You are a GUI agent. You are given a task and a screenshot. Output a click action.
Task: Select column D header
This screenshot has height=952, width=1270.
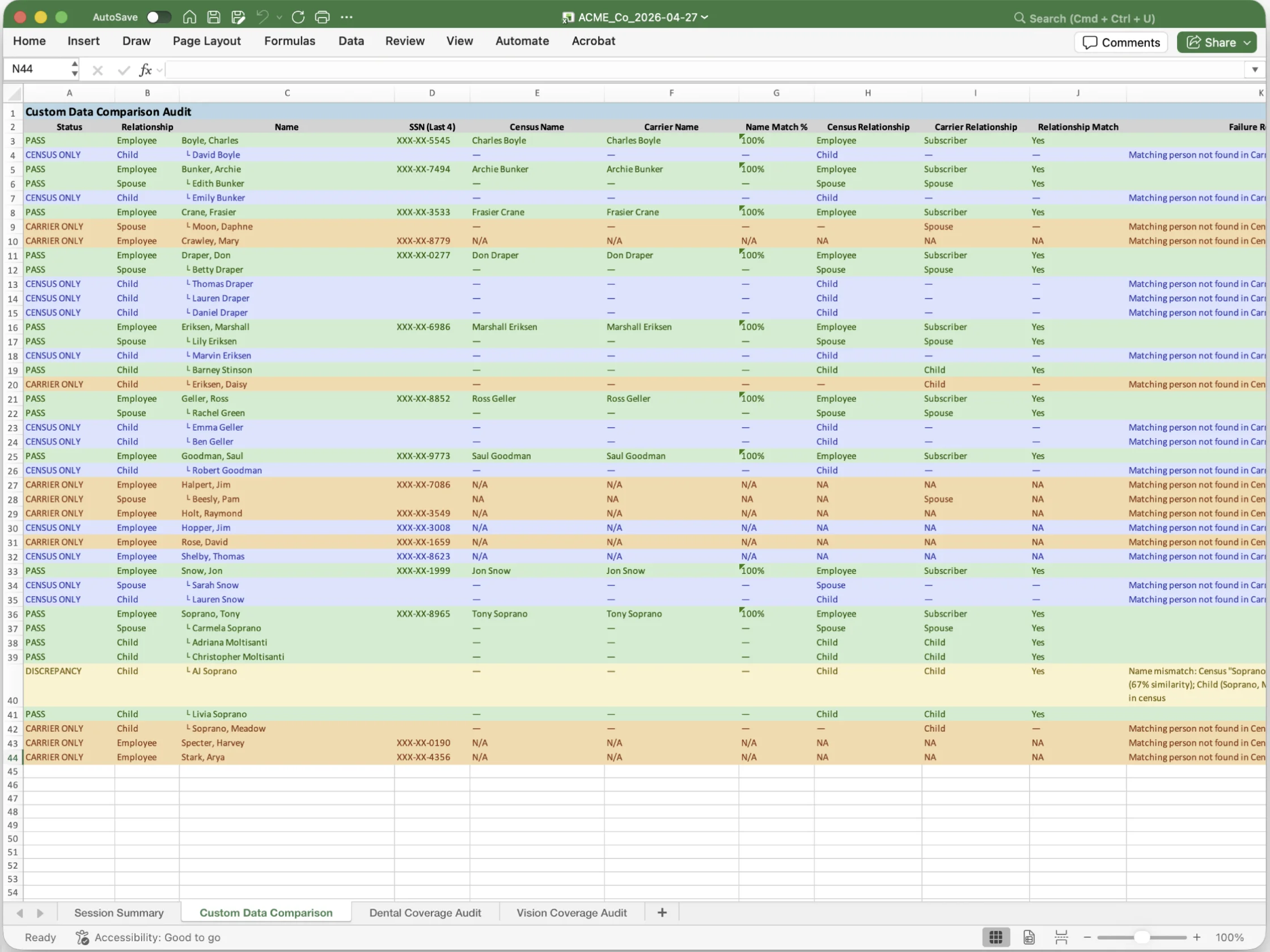[432, 93]
